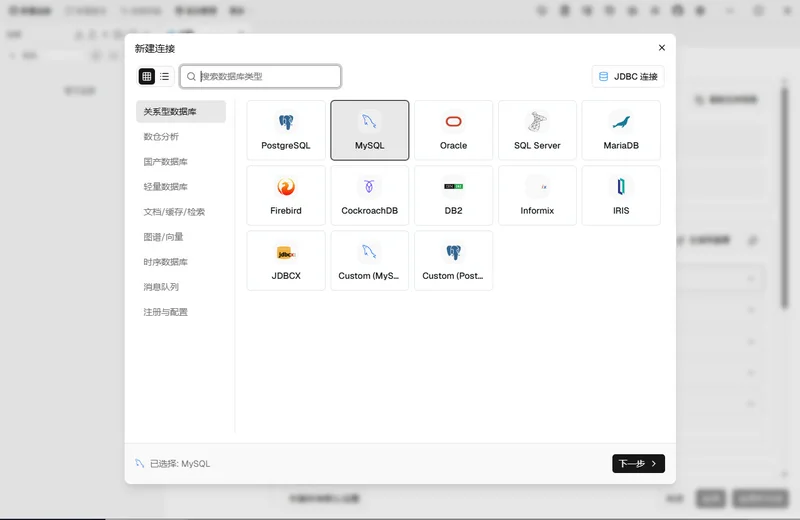Viewport: 800px width, 520px height.
Task: Switch to list view layout
Action: [164, 77]
